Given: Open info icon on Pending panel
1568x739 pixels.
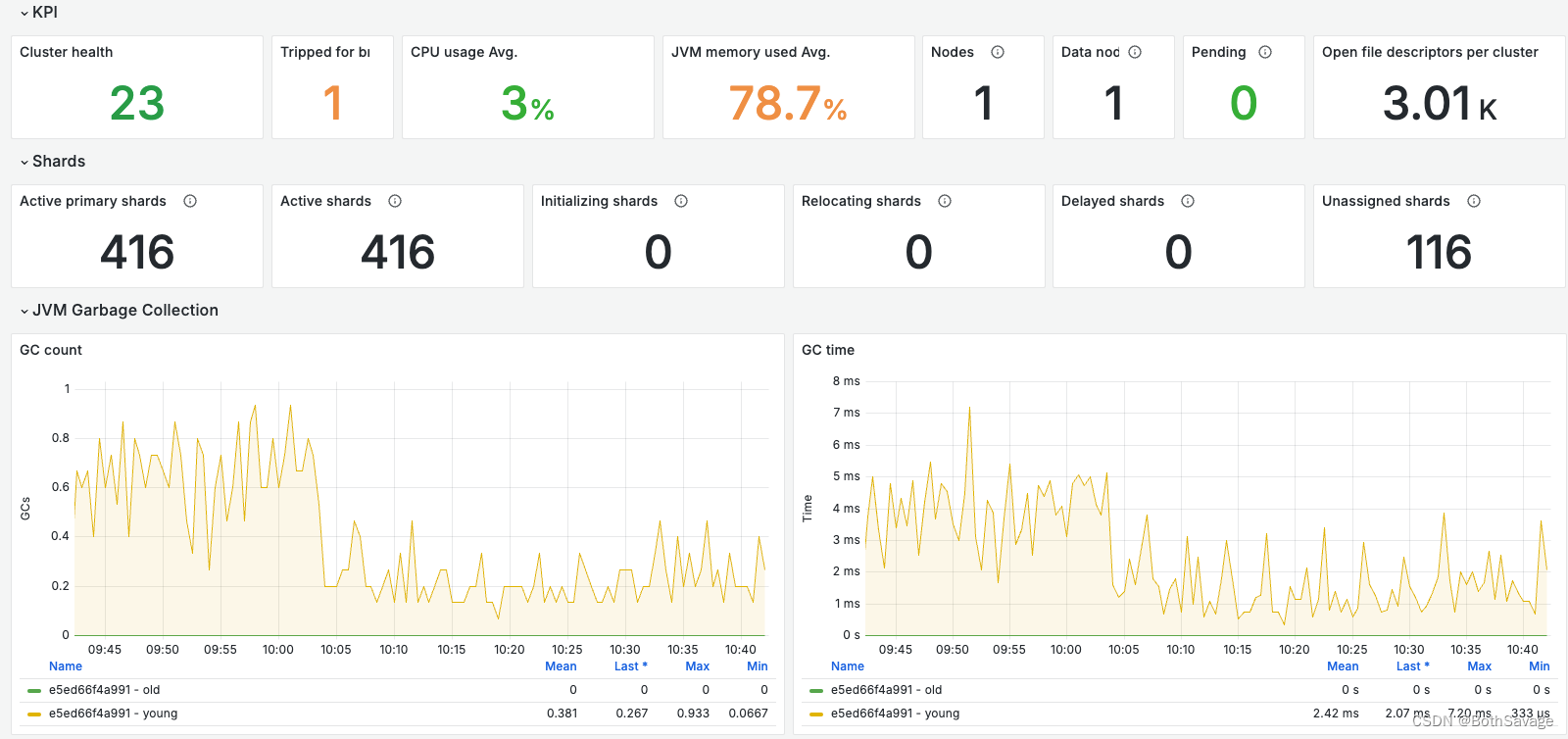Looking at the screenshot, I should (x=1265, y=52).
